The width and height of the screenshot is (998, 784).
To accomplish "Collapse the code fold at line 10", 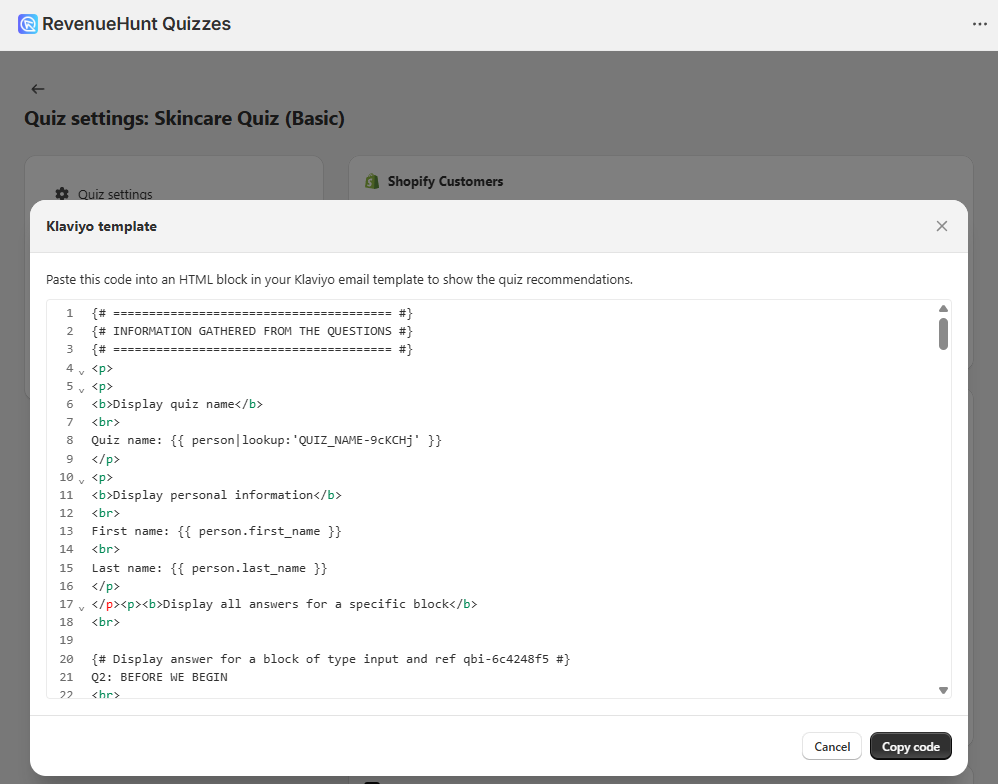I will pyautogui.click(x=81, y=480).
